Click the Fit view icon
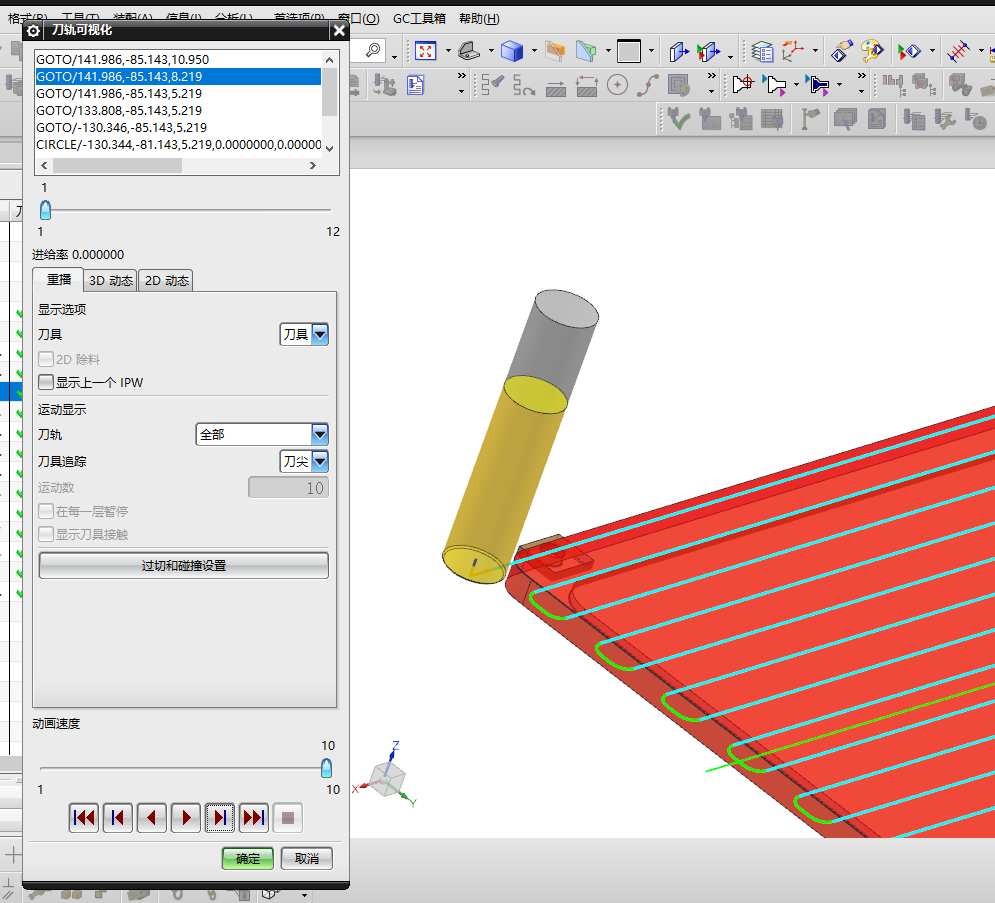 [x=425, y=51]
